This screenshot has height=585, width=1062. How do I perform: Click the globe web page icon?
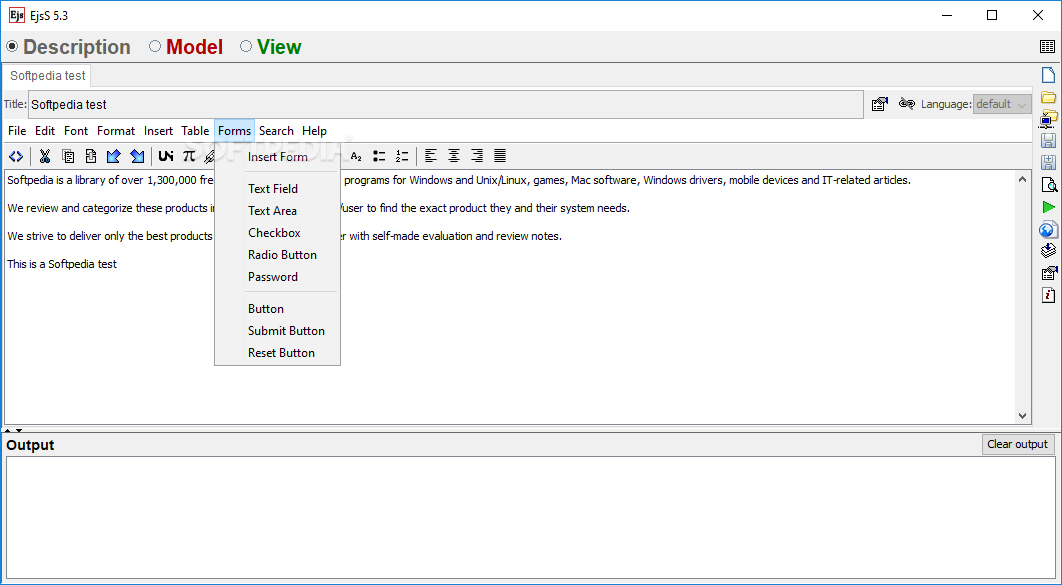click(x=1048, y=230)
